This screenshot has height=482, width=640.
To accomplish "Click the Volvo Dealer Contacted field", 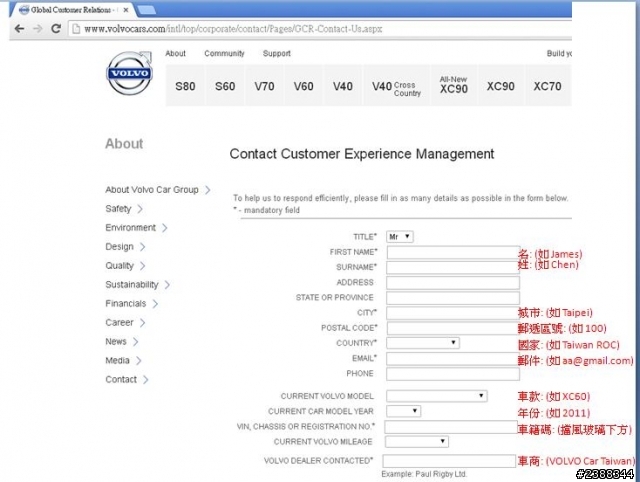I will click(x=449, y=461).
